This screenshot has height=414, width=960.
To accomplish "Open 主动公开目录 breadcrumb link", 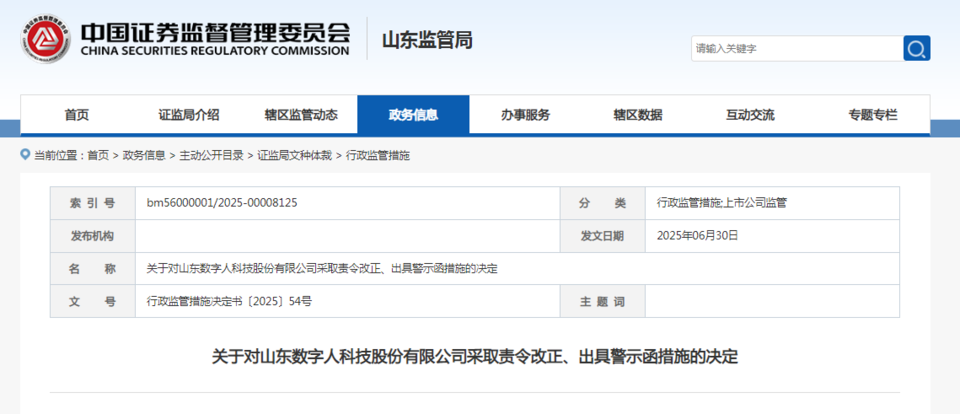I will coord(211,156).
